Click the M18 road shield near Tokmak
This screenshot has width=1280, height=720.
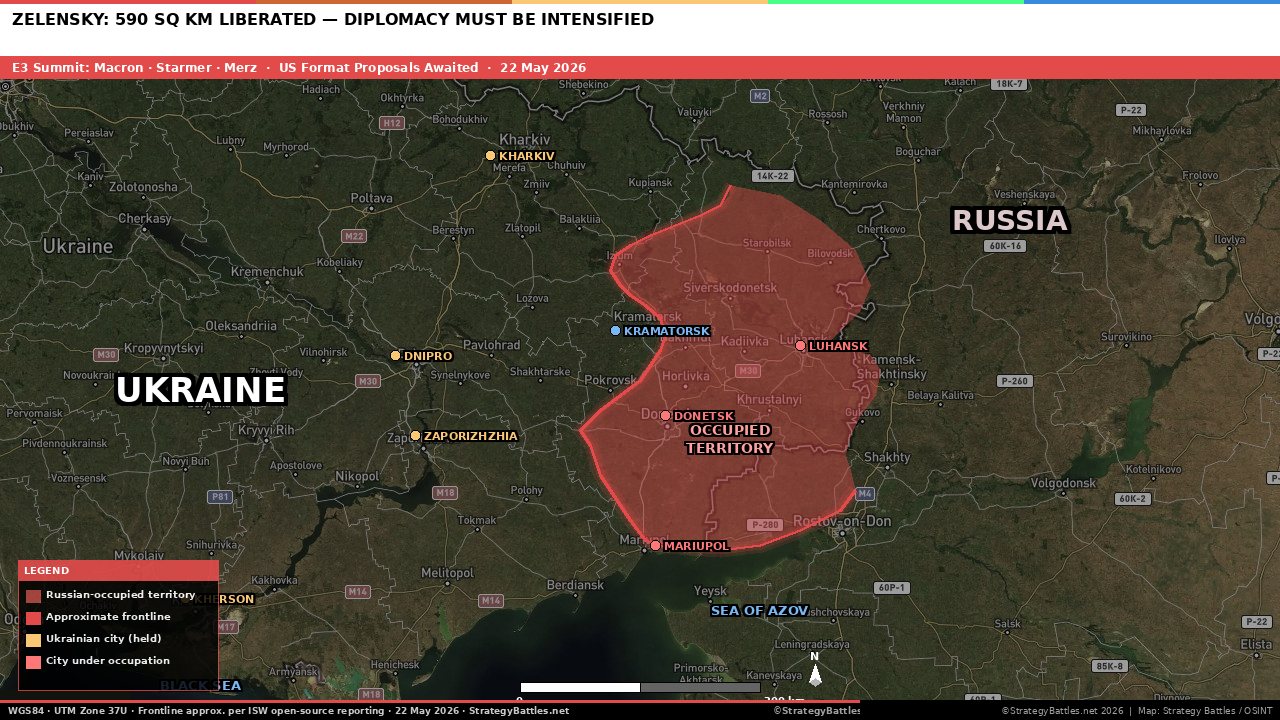[x=445, y=493]
